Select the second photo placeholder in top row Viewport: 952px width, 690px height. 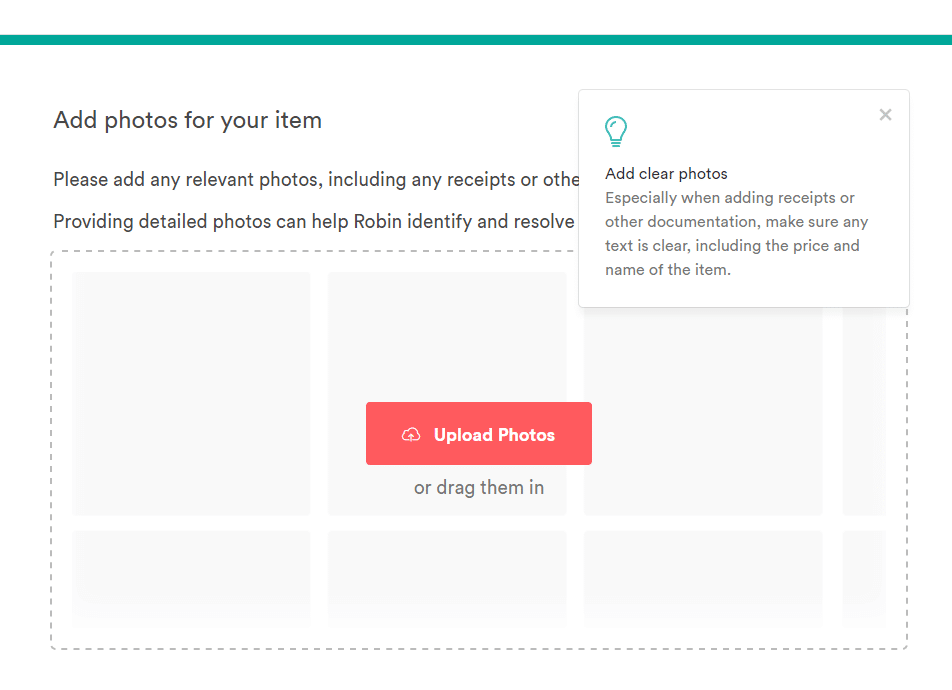[x=447, y=337]
